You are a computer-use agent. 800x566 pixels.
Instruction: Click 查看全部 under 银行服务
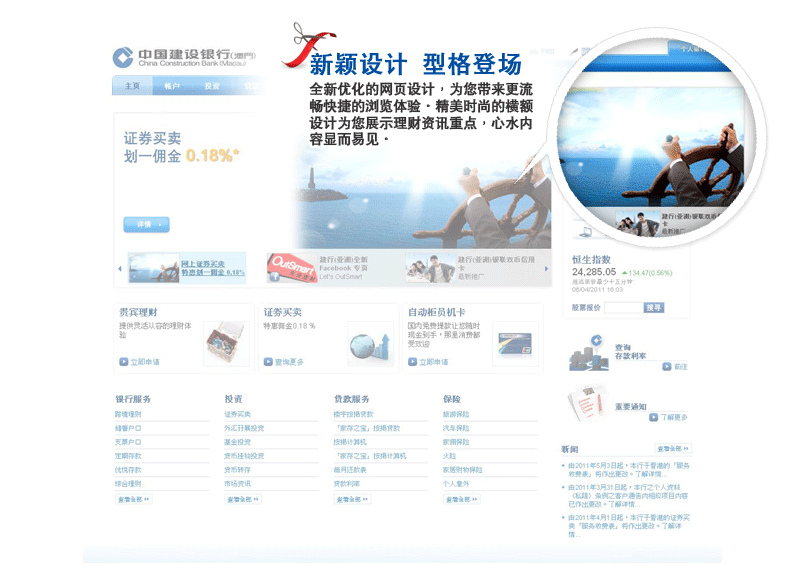click(133, 499)
